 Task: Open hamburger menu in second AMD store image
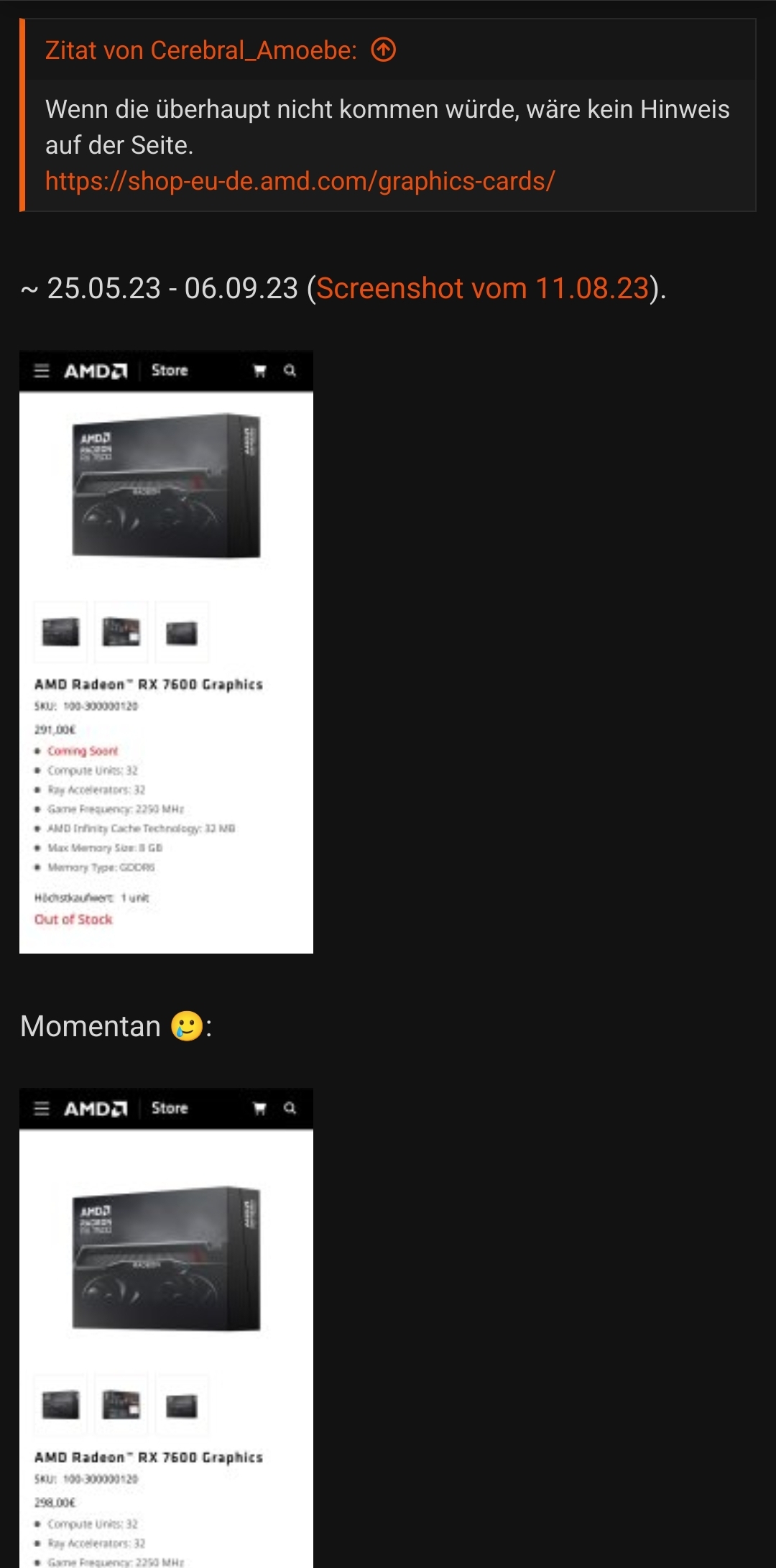coord(42,1108)
